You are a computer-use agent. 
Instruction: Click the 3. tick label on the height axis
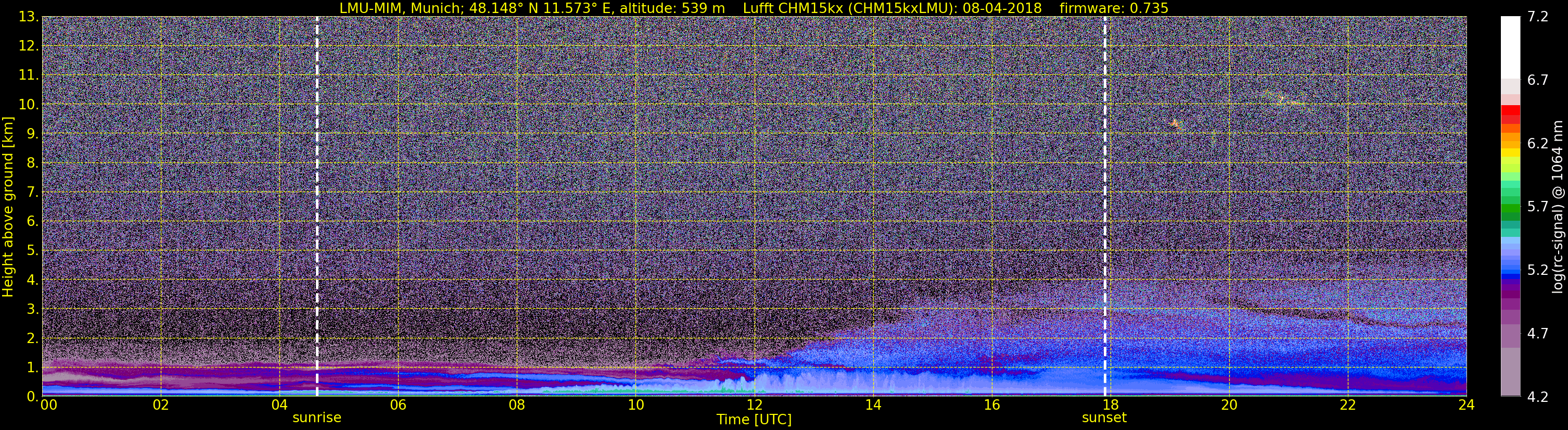click(33, 309)
